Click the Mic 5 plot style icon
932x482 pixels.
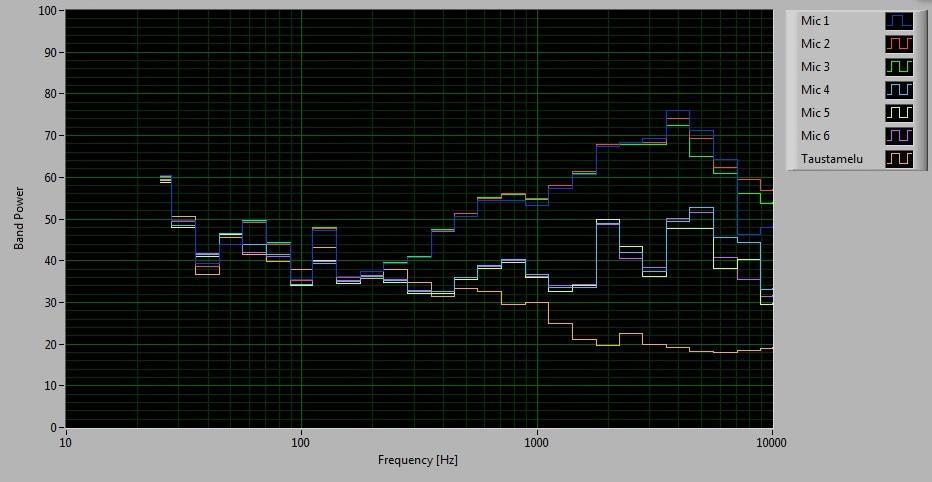pyautogui.click(x=898, y=112)
